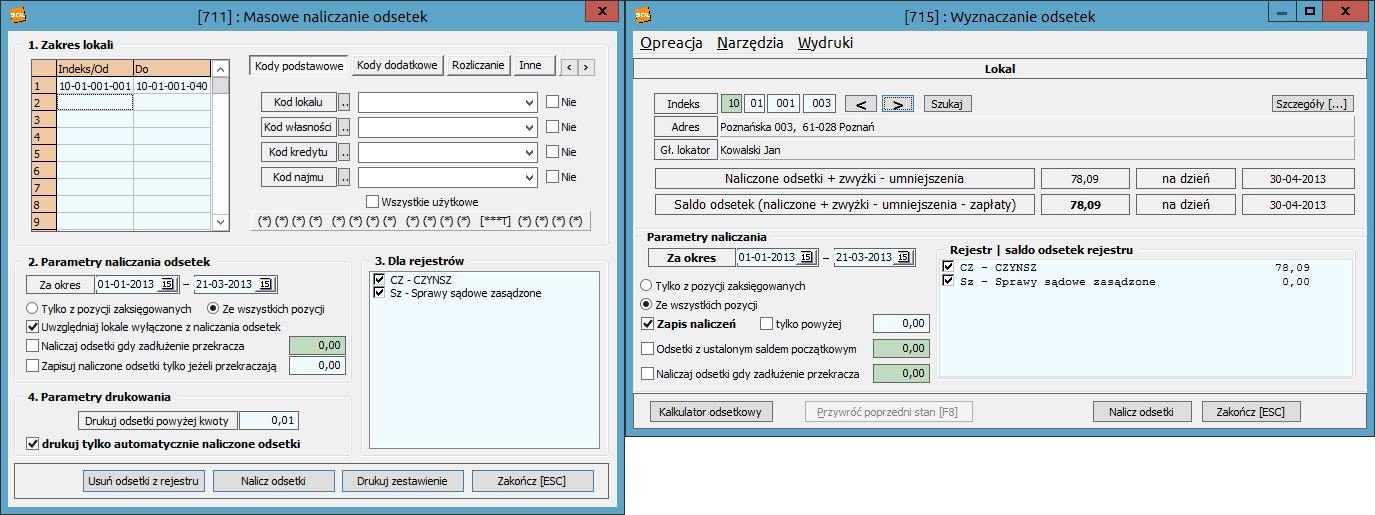Click the Drukuj zestawienie button
The width and height of the screenshot is (1375, 515).
click(402, 481)
